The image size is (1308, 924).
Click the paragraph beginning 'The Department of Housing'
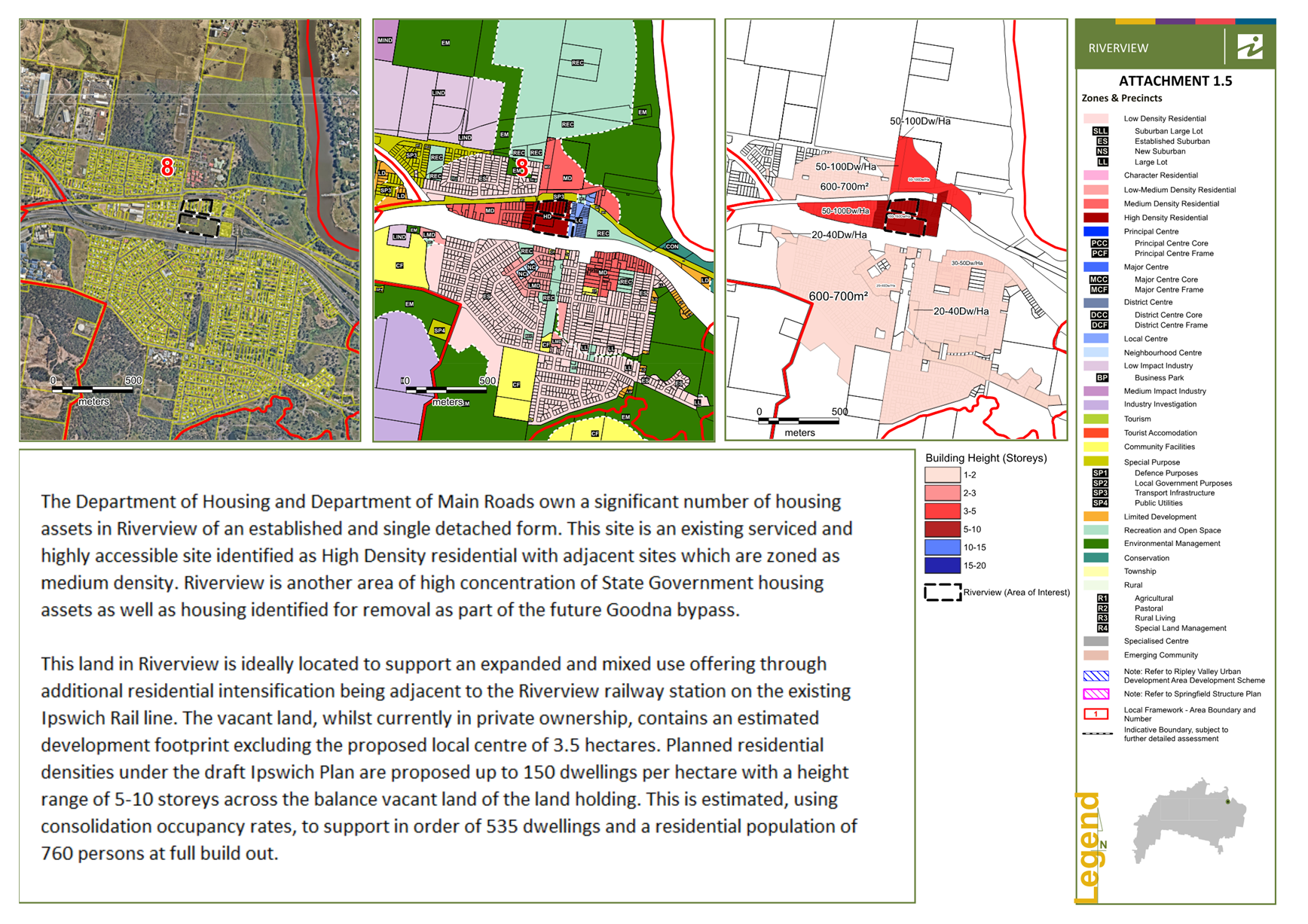pos(447,556)
